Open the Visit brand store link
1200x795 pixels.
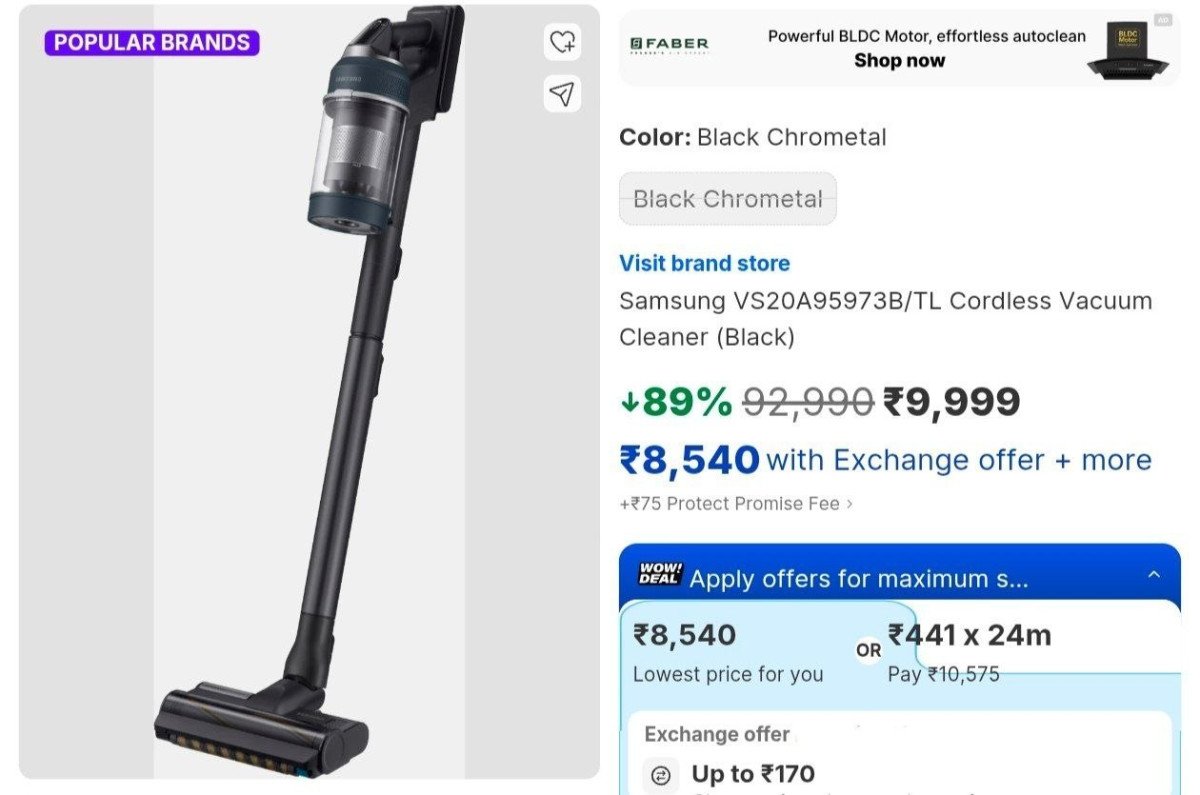pos(704,263)
